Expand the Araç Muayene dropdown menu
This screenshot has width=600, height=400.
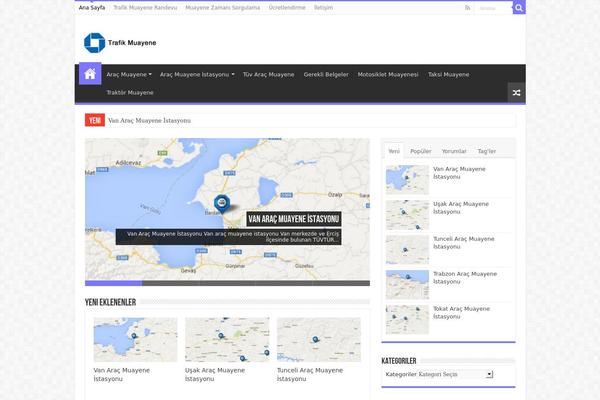tap(129, 75)
